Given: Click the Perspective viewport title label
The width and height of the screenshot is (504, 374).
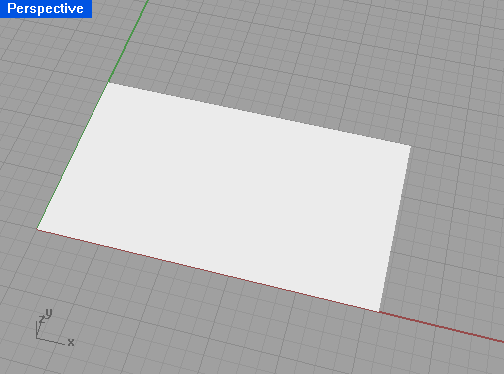Looking at the screenshot, I should (x=45, y=8).
